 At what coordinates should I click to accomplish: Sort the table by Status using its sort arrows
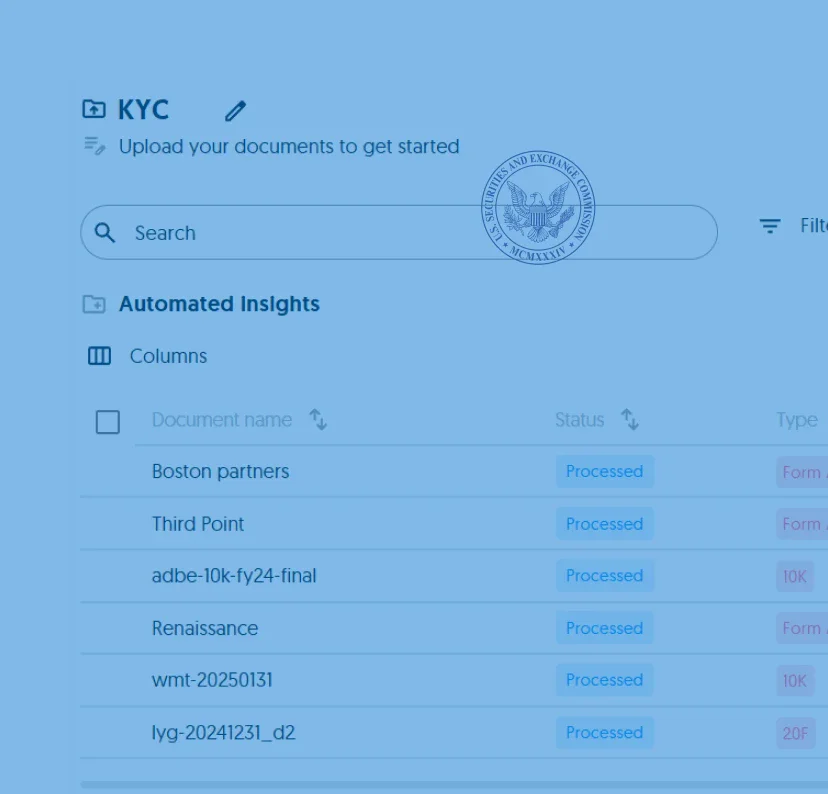point(631,421)
